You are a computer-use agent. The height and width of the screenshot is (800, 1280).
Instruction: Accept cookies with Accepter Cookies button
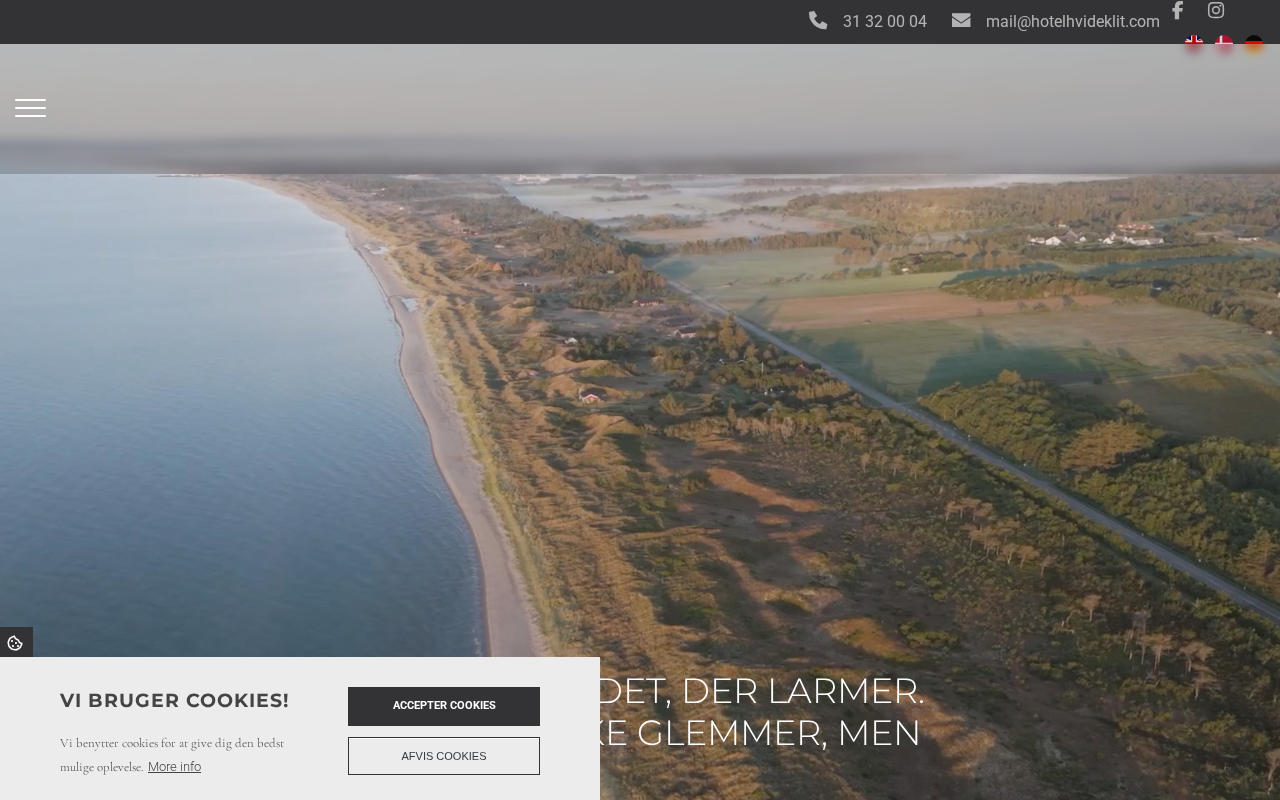444,706
